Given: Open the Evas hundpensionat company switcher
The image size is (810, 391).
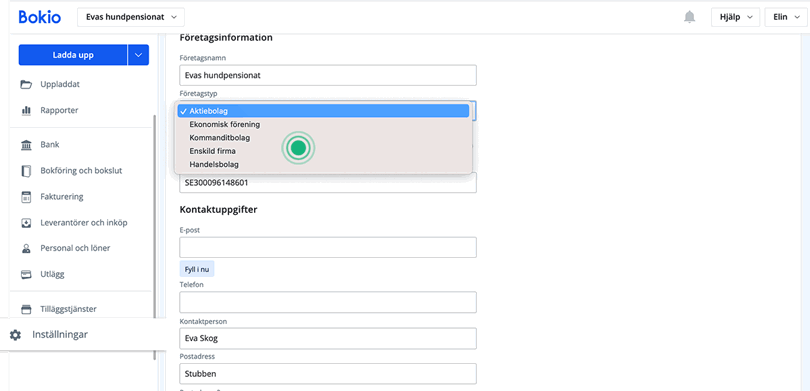Looking at the screenshot, I should [131, 17].
